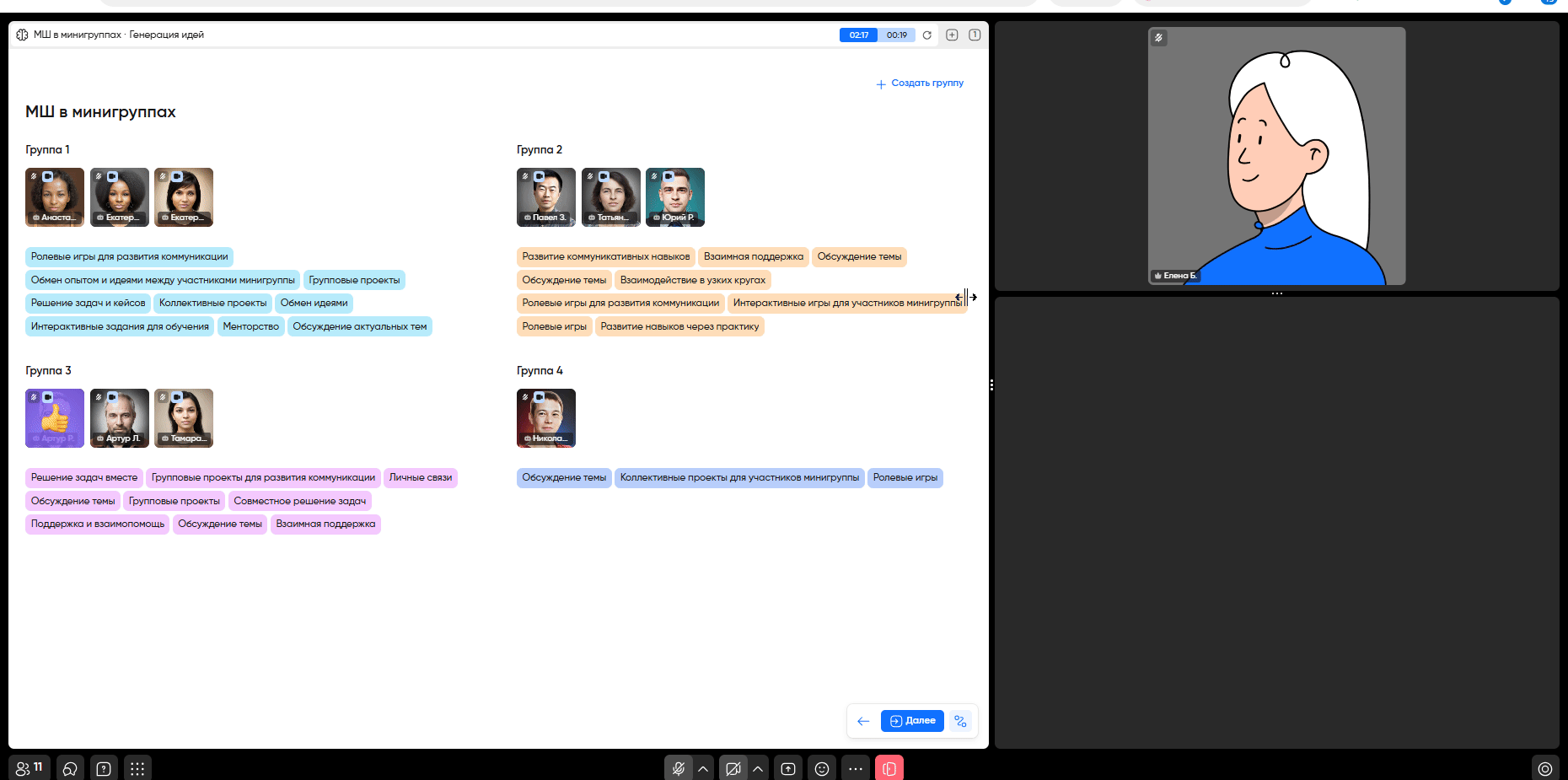Start screen sharing from bottom toolbar
Viewport: 1568px width, 780px height.
pyautogui.click(x=788, y=768)
